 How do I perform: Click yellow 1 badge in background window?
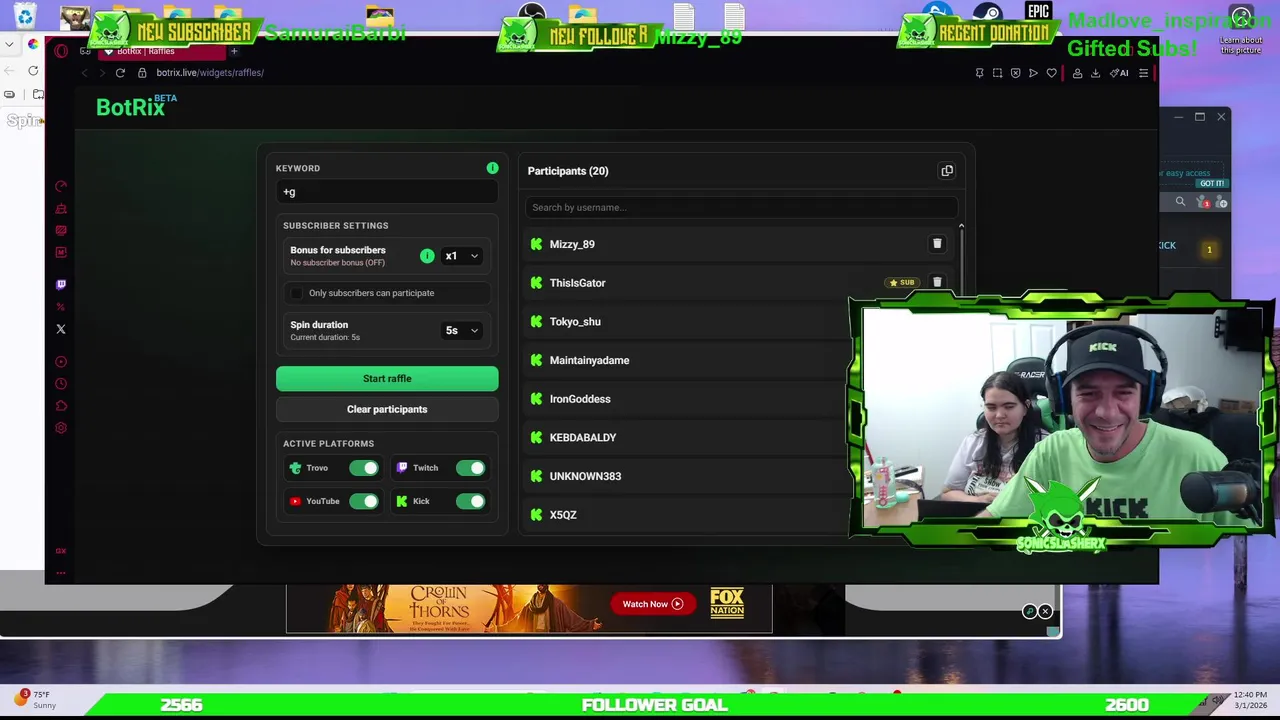tap(1209, 250)
